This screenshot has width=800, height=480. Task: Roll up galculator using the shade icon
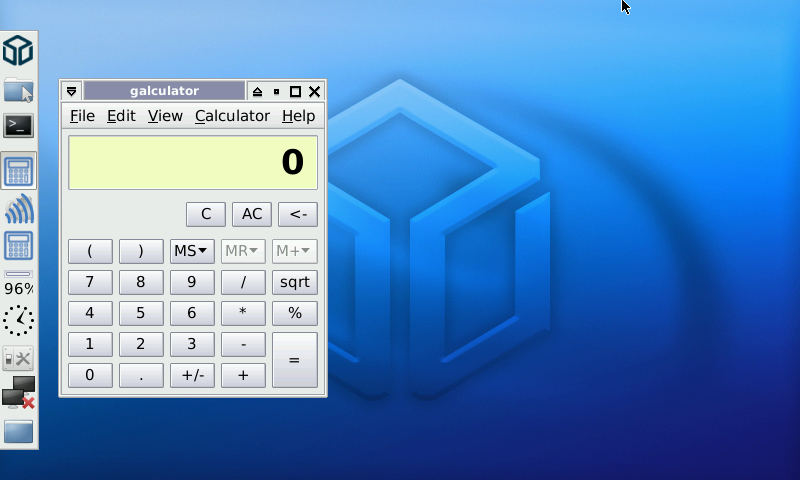pyautogui.click(x=257, y=92)
